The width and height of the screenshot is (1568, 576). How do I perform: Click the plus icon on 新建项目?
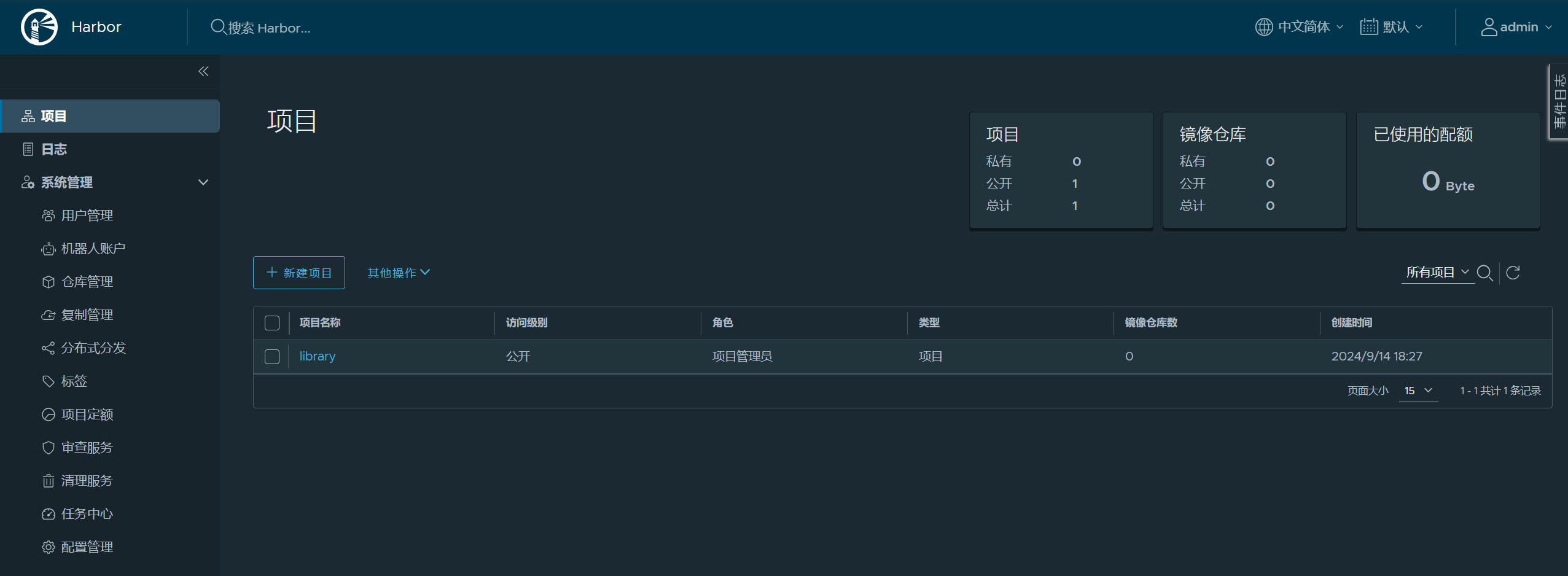tap(272, 272)
